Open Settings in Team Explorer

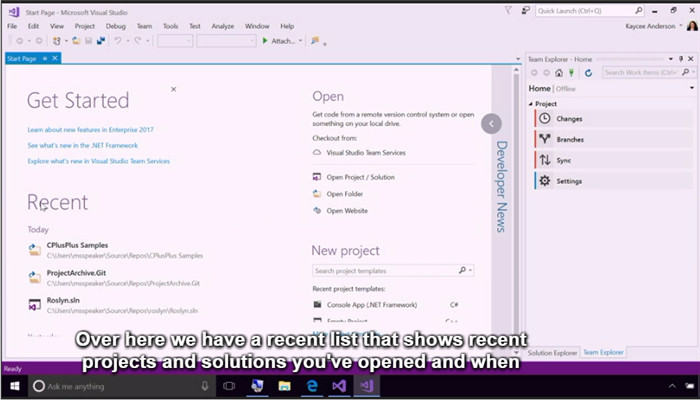coord(613,181)
